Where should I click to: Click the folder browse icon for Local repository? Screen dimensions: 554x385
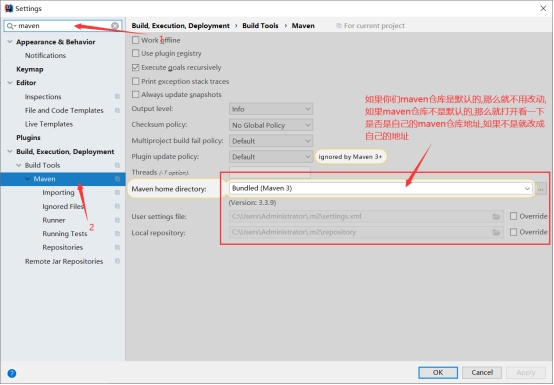click(x=496, y=232)
